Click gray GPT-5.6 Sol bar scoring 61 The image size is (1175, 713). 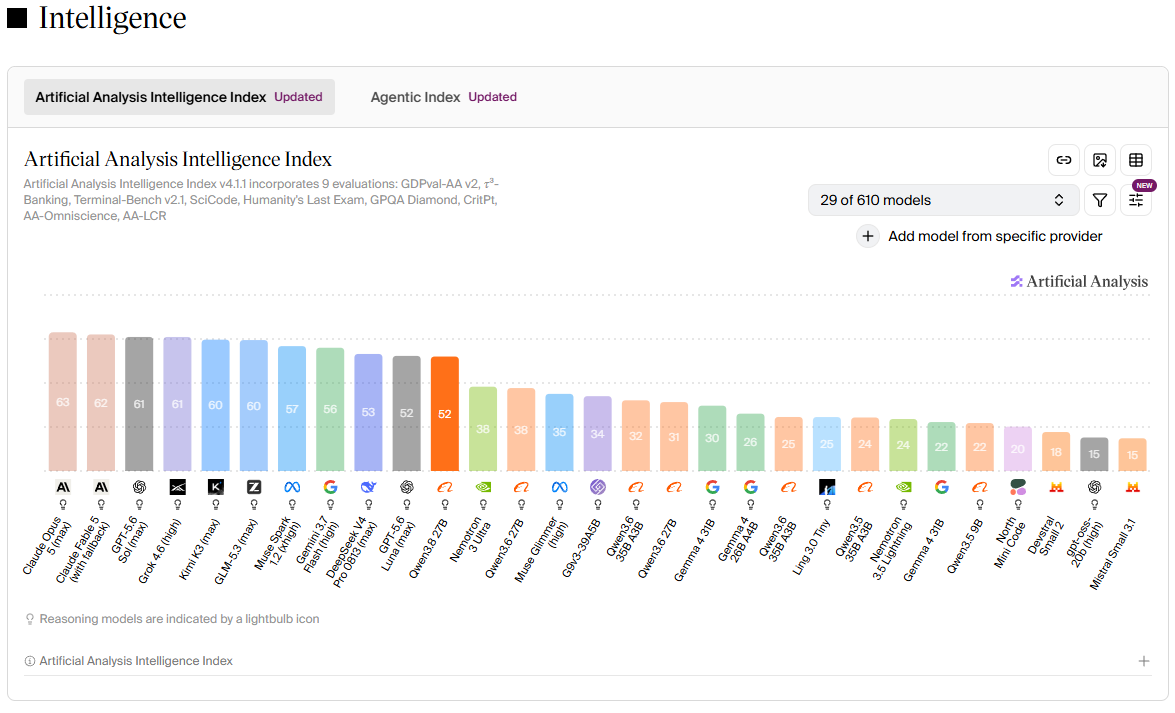[x=139, y=404]
